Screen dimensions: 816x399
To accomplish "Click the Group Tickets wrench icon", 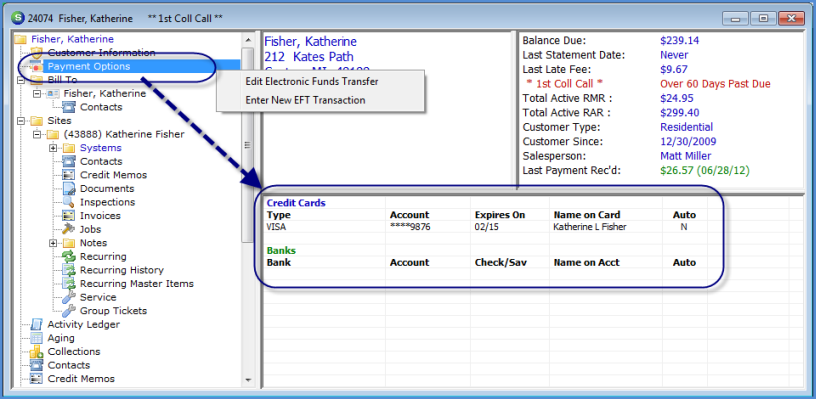I will [69, 311].
